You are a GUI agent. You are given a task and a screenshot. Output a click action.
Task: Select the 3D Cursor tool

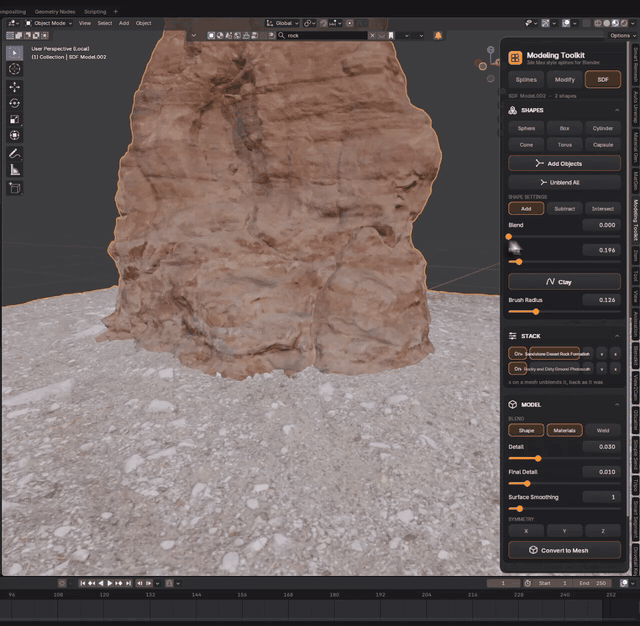pos(14,69)
